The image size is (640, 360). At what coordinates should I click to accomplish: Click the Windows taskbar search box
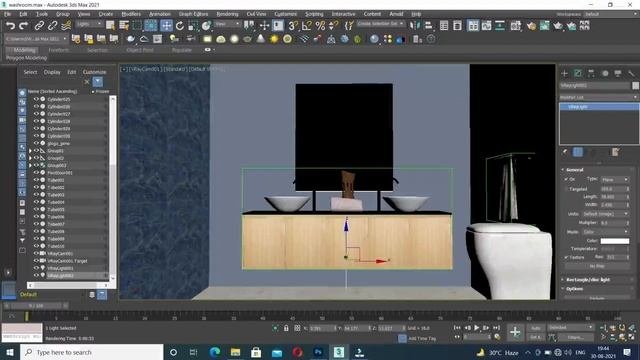point(92,352)
